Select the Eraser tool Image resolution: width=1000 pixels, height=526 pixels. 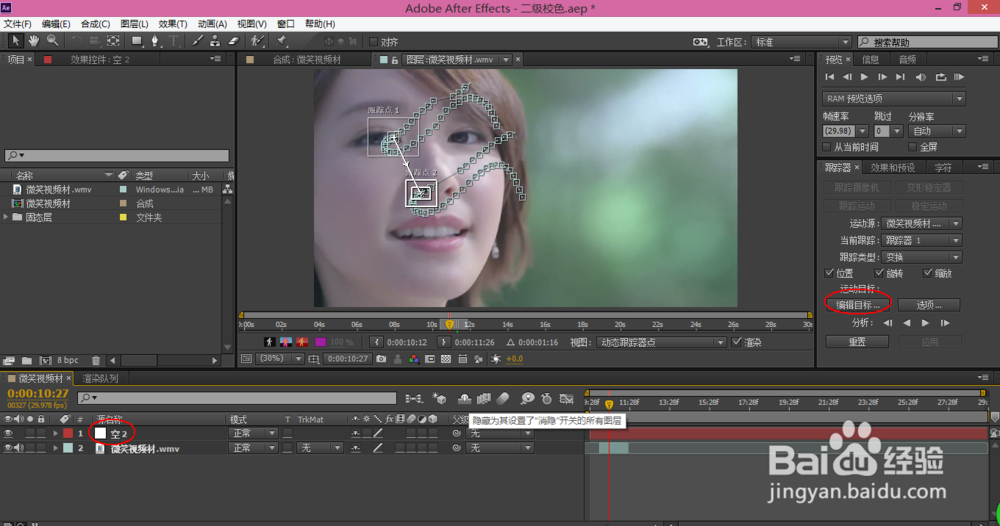click(x=233, y=41)
